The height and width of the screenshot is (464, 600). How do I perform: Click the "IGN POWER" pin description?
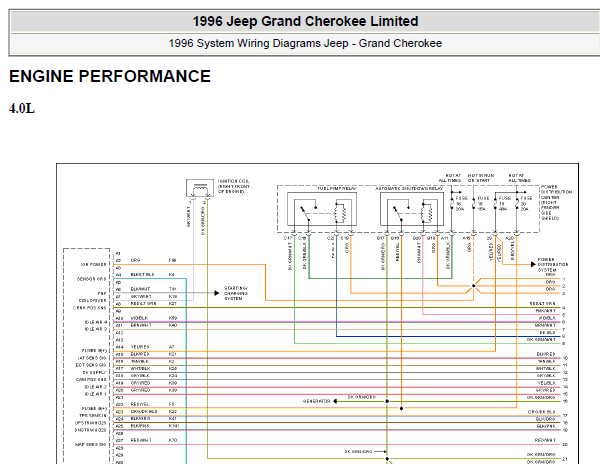point(93,264)
